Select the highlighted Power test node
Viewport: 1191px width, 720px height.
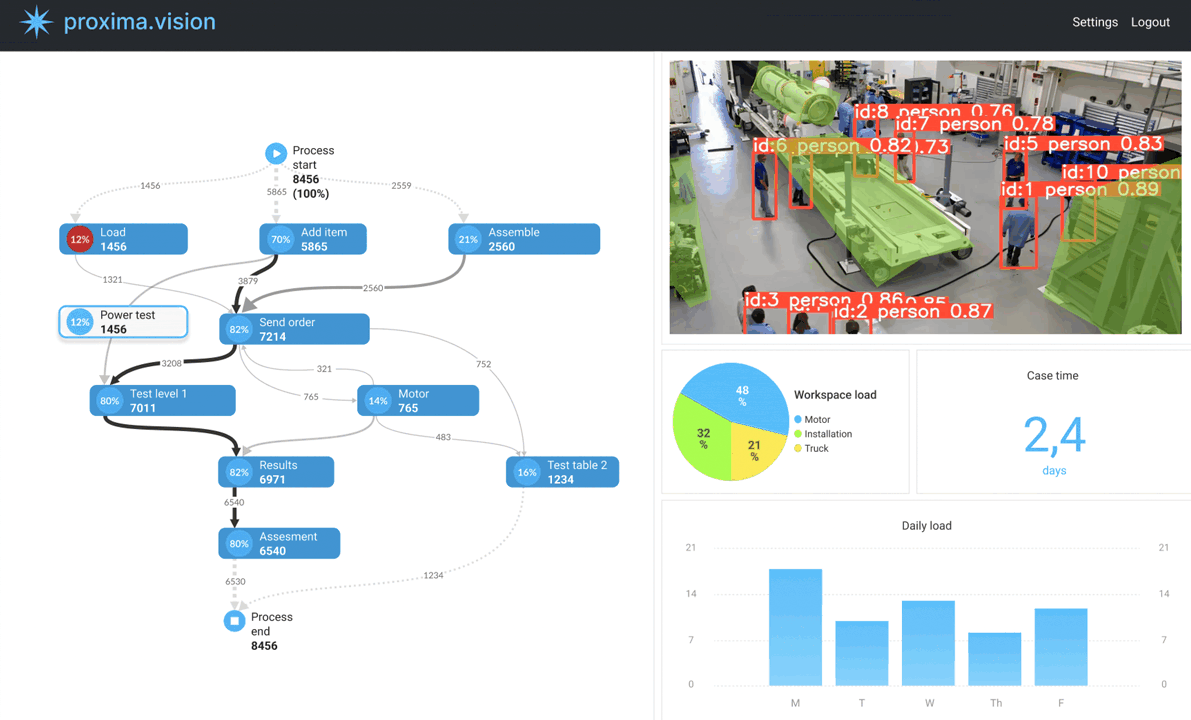122,321
